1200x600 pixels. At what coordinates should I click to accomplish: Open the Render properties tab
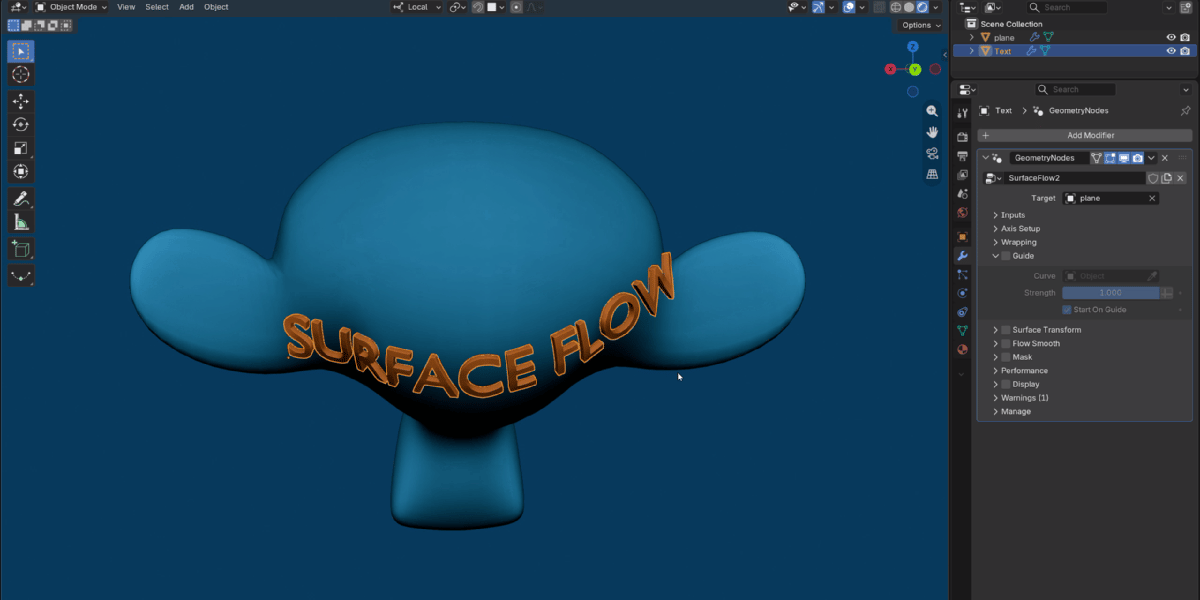click(962, 136)
